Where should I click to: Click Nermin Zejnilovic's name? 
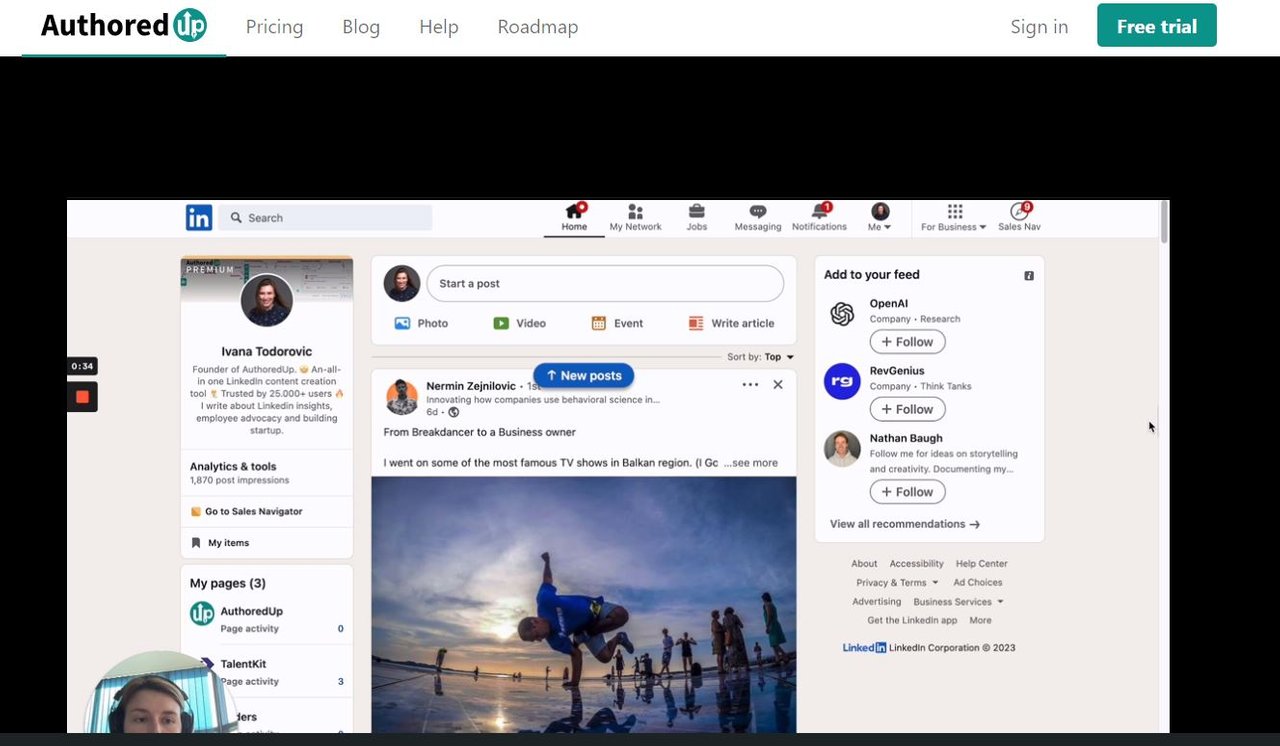tap(471, 386)
